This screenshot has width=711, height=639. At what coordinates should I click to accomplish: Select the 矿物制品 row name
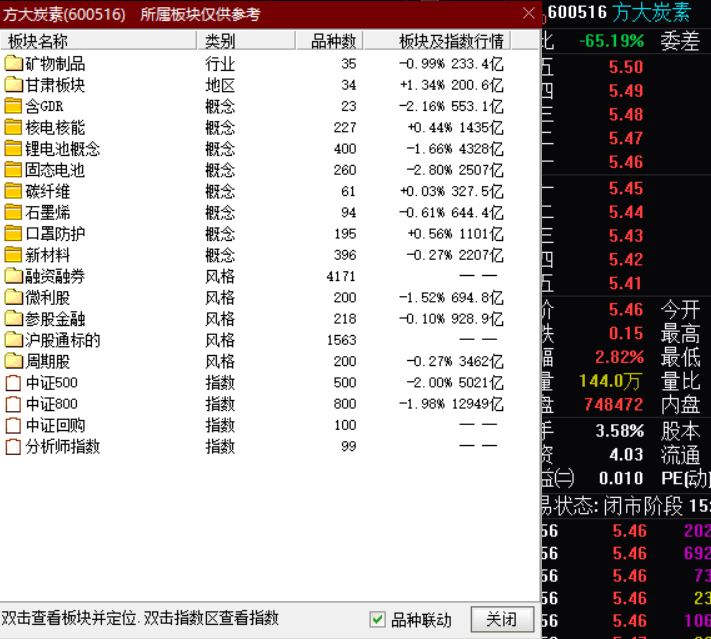click(55, 64)
